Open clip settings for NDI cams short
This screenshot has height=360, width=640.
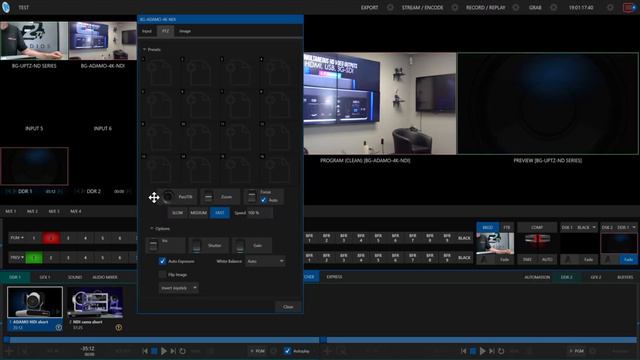pos(119,327)
